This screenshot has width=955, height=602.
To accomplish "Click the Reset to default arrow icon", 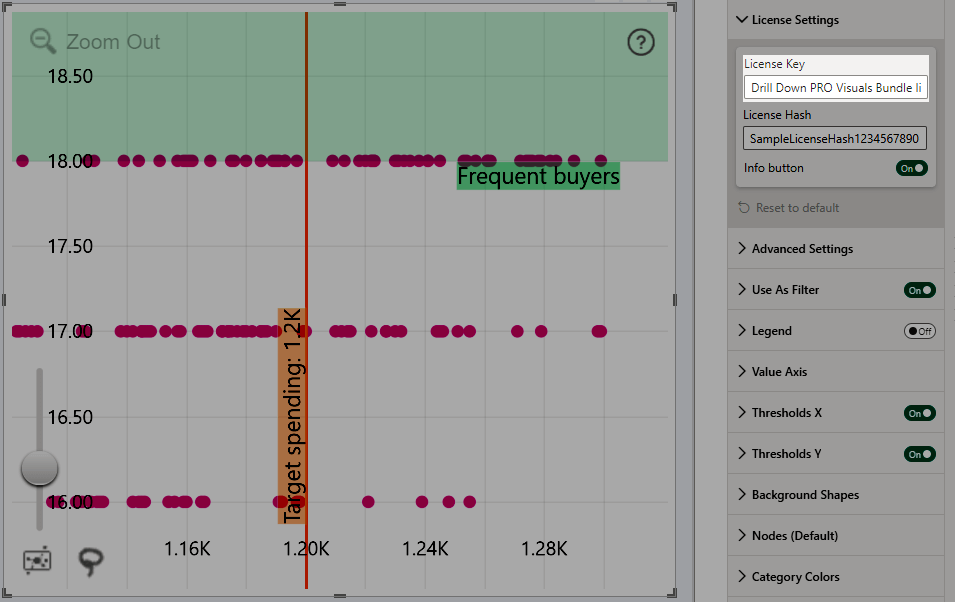I will tap(743, 208).
